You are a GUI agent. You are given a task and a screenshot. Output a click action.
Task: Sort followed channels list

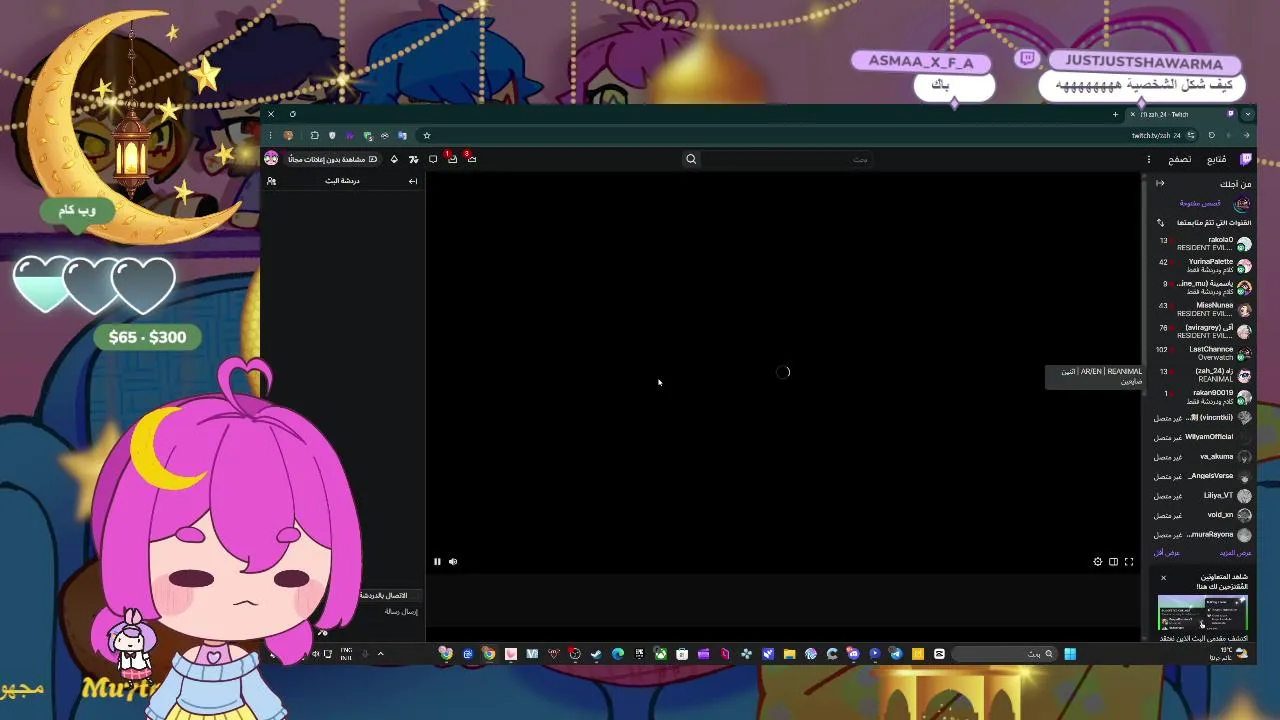1160,222
